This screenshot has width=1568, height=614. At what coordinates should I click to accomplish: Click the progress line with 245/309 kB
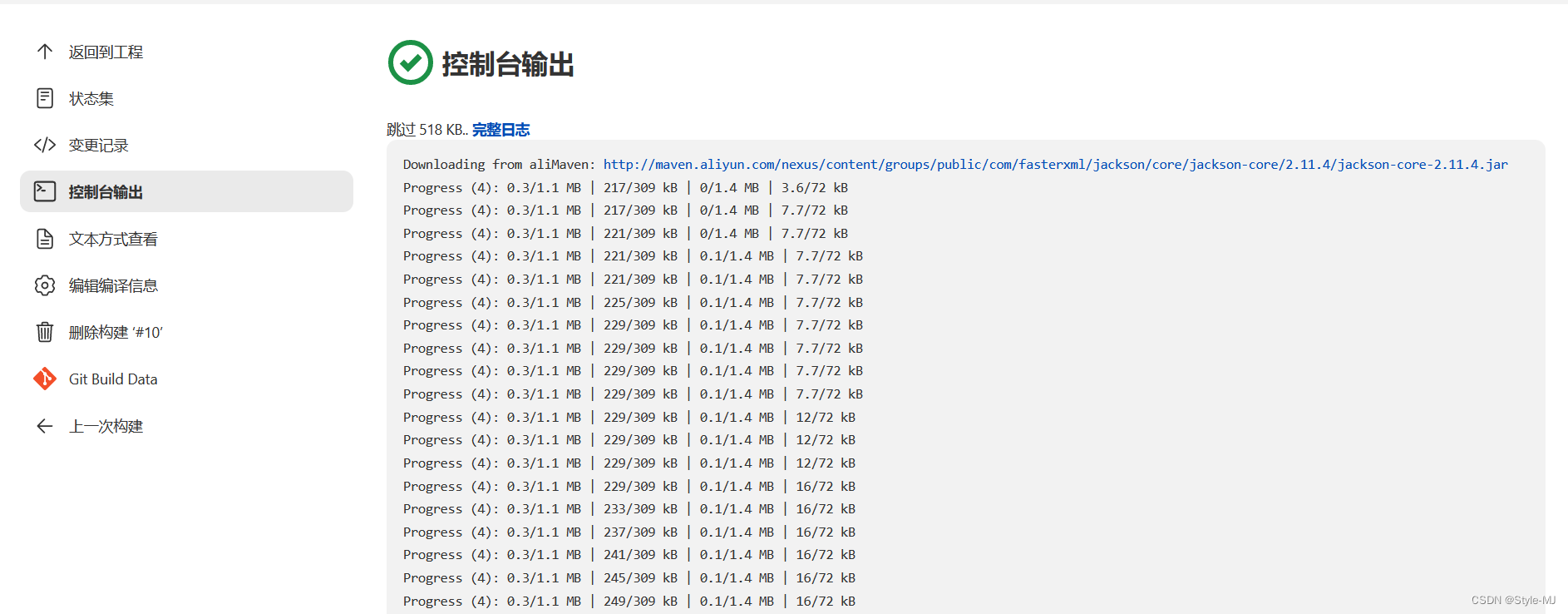[629, 578]
